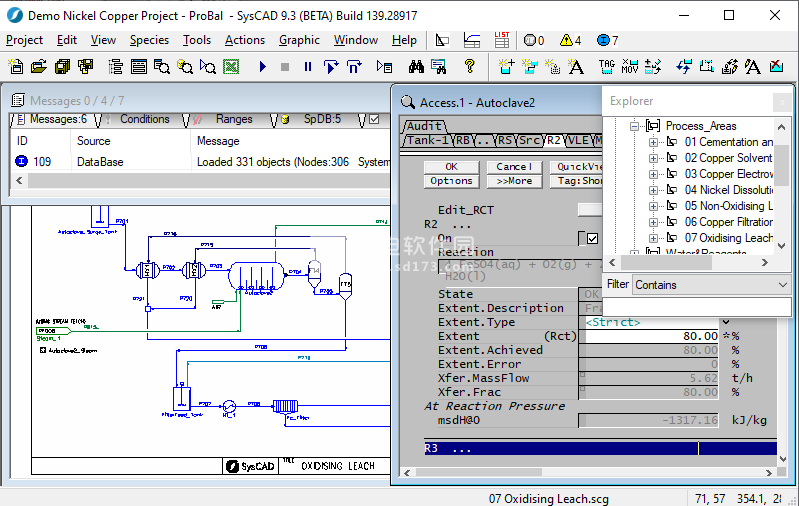This screenshot has height=506, width=799.
Task: Click the Options button
Action: pyautogui.click(x=451, y=181)
